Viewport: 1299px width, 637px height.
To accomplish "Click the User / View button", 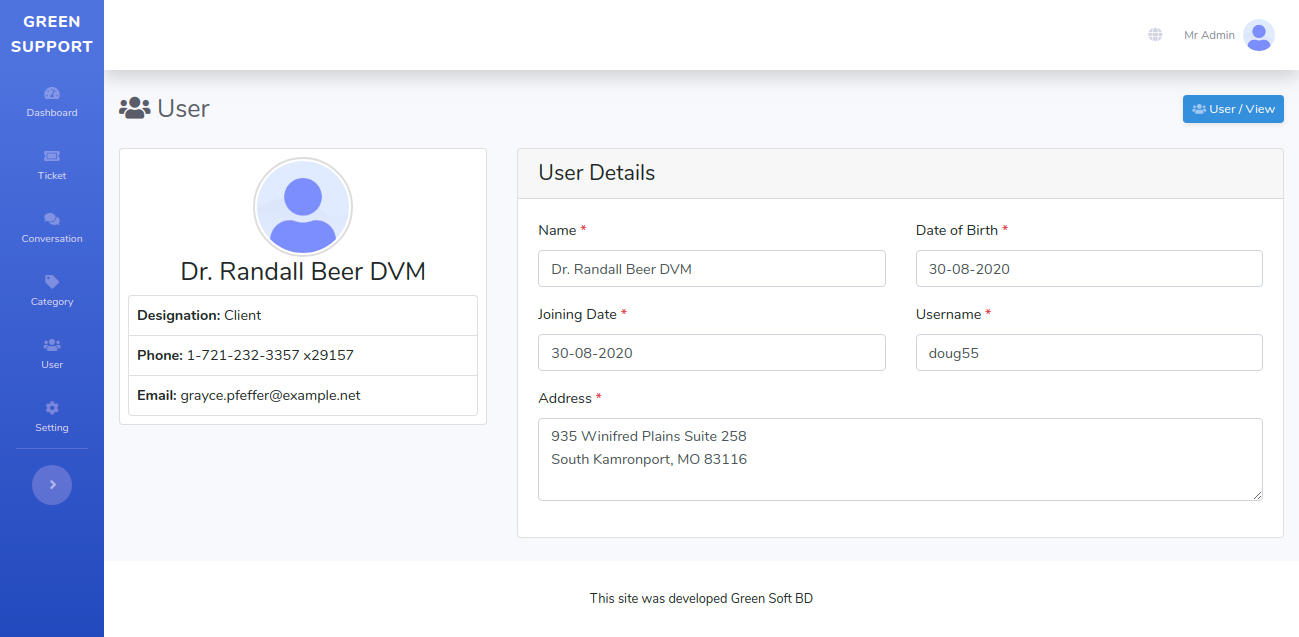I will (1233, 109).
